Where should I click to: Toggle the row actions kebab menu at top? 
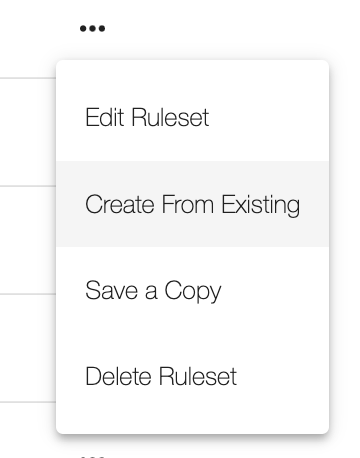(92, 29)
